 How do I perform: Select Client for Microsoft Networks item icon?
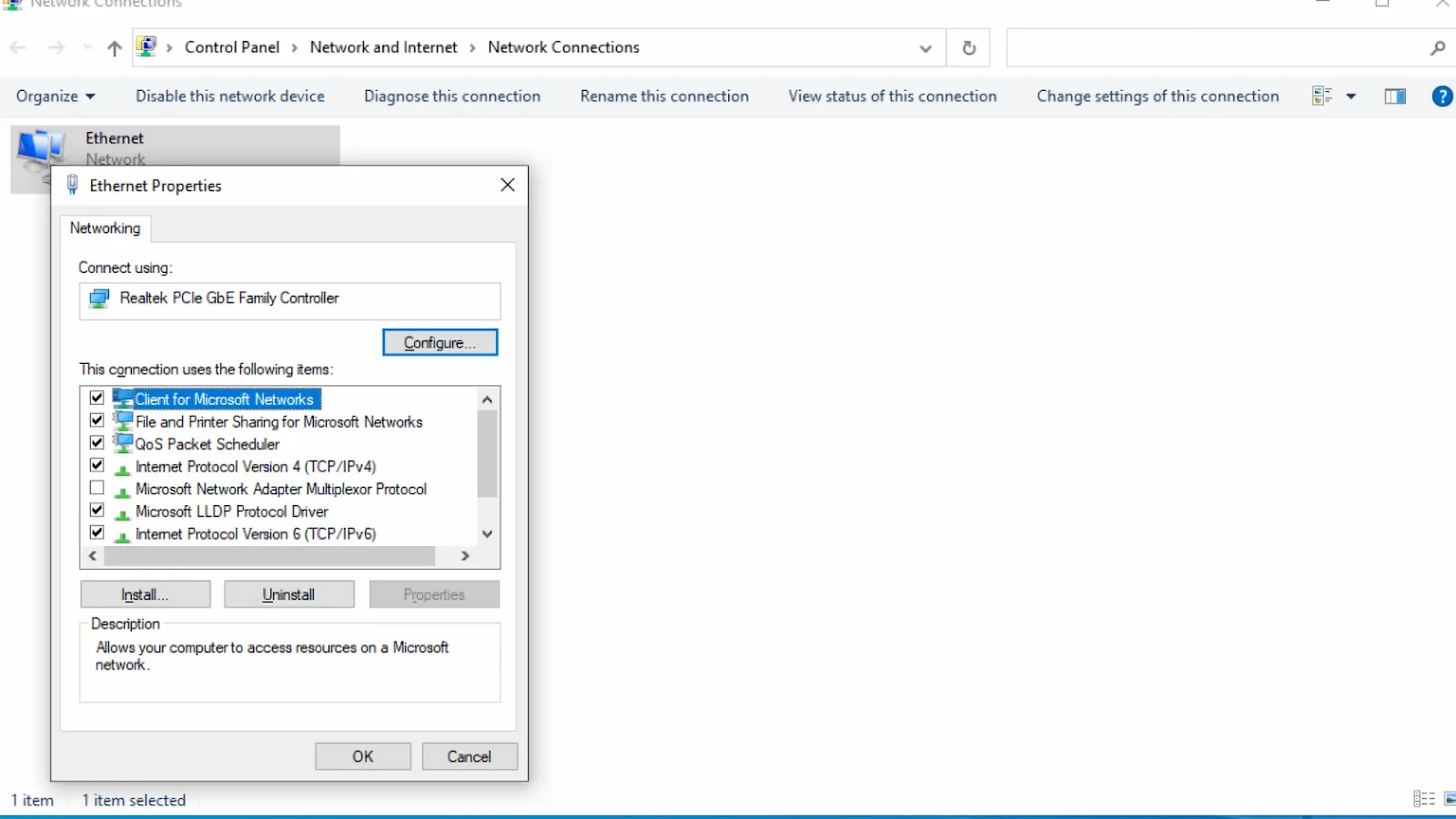[x=123, y=398]
